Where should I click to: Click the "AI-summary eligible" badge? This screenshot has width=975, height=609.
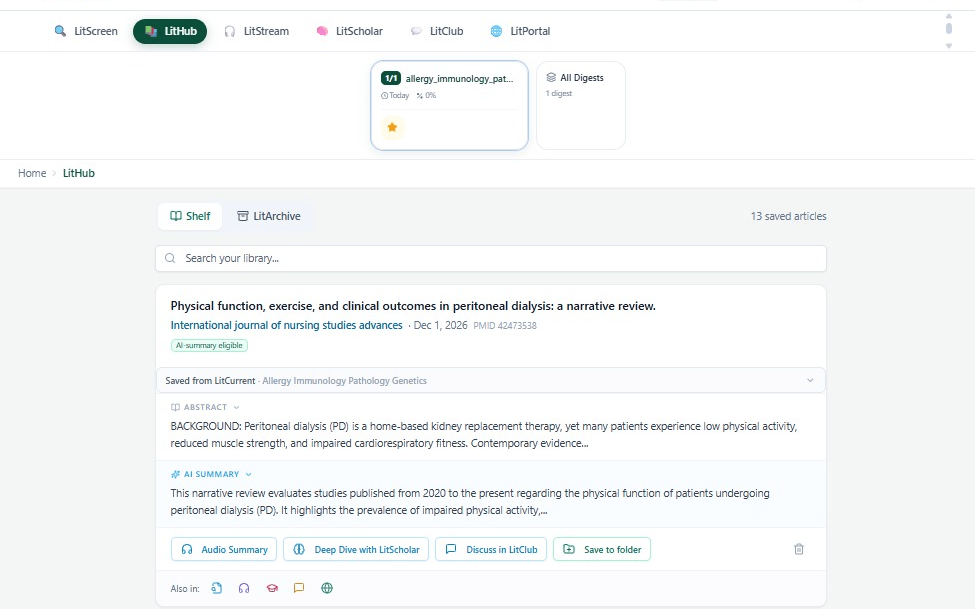[209, 345]
